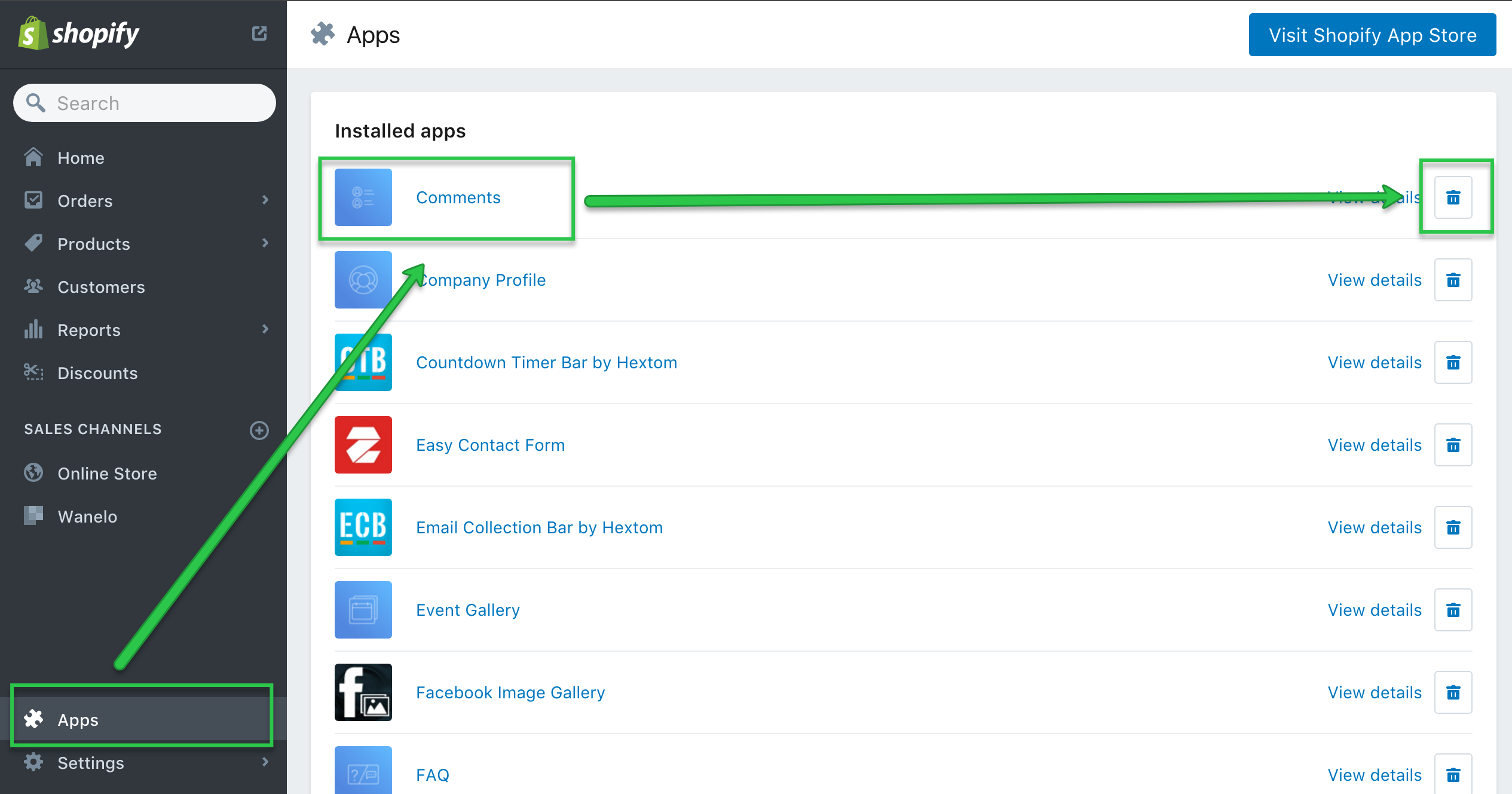Expand the Settings submenu chevron

click(265, 762)
